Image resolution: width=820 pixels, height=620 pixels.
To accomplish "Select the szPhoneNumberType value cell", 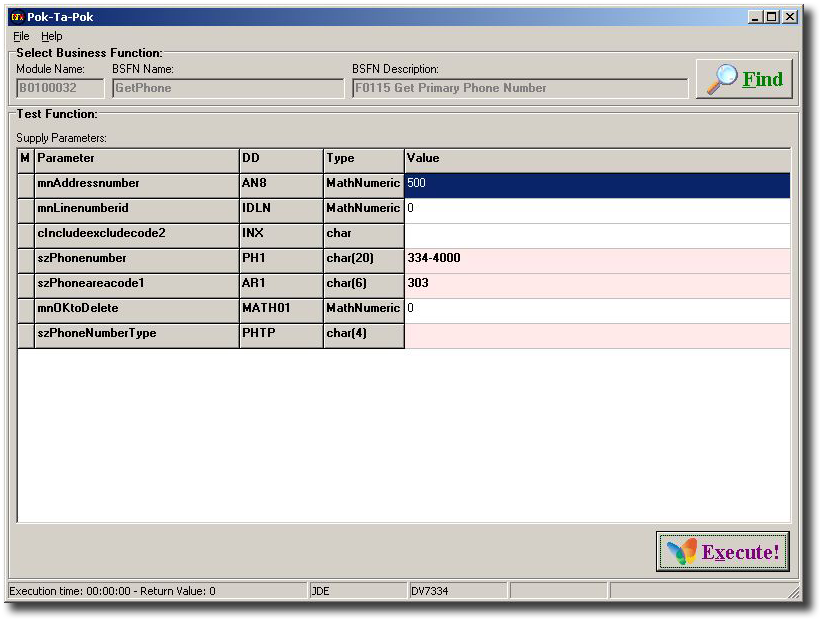I will [x=597, y=336].
